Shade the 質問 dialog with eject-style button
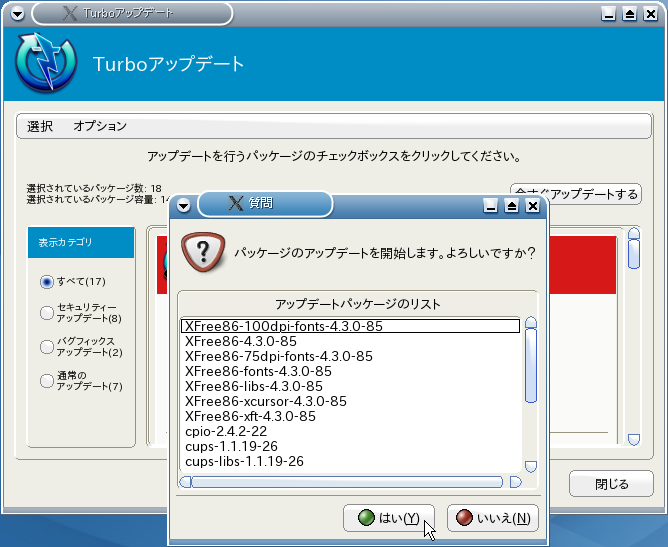Viewport: 668px width, 547px height. coord(512,206)
